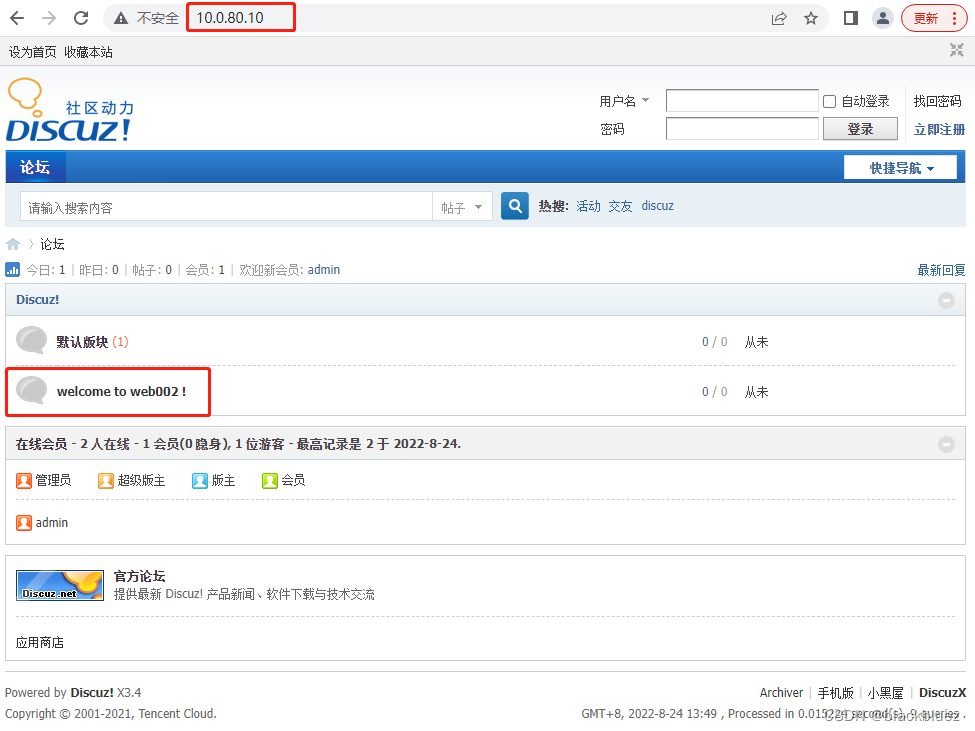Click the 小黑屋 footer link
The image size is (975, 731).
885,692
